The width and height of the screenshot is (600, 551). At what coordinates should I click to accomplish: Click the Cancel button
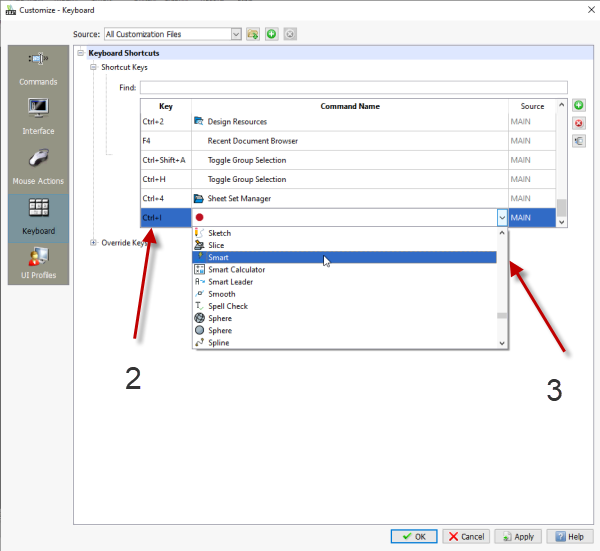(466, 536)
